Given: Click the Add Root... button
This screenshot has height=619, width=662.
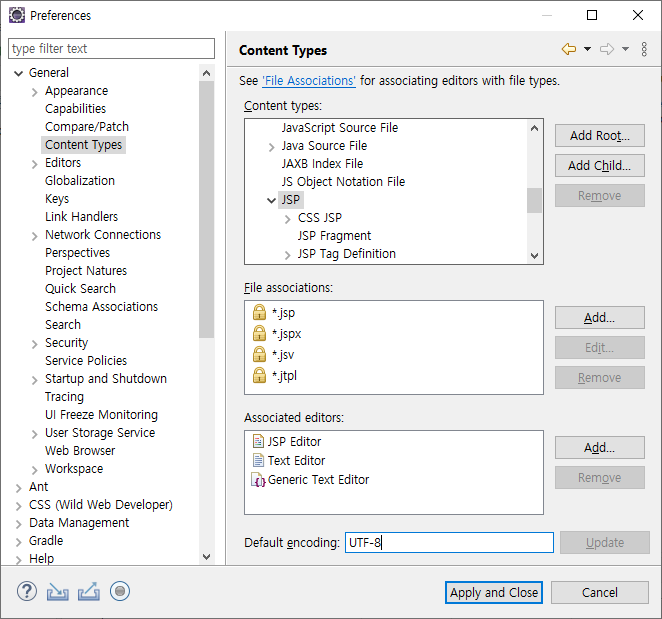Looking at the screenshot, I should (600, 136).
